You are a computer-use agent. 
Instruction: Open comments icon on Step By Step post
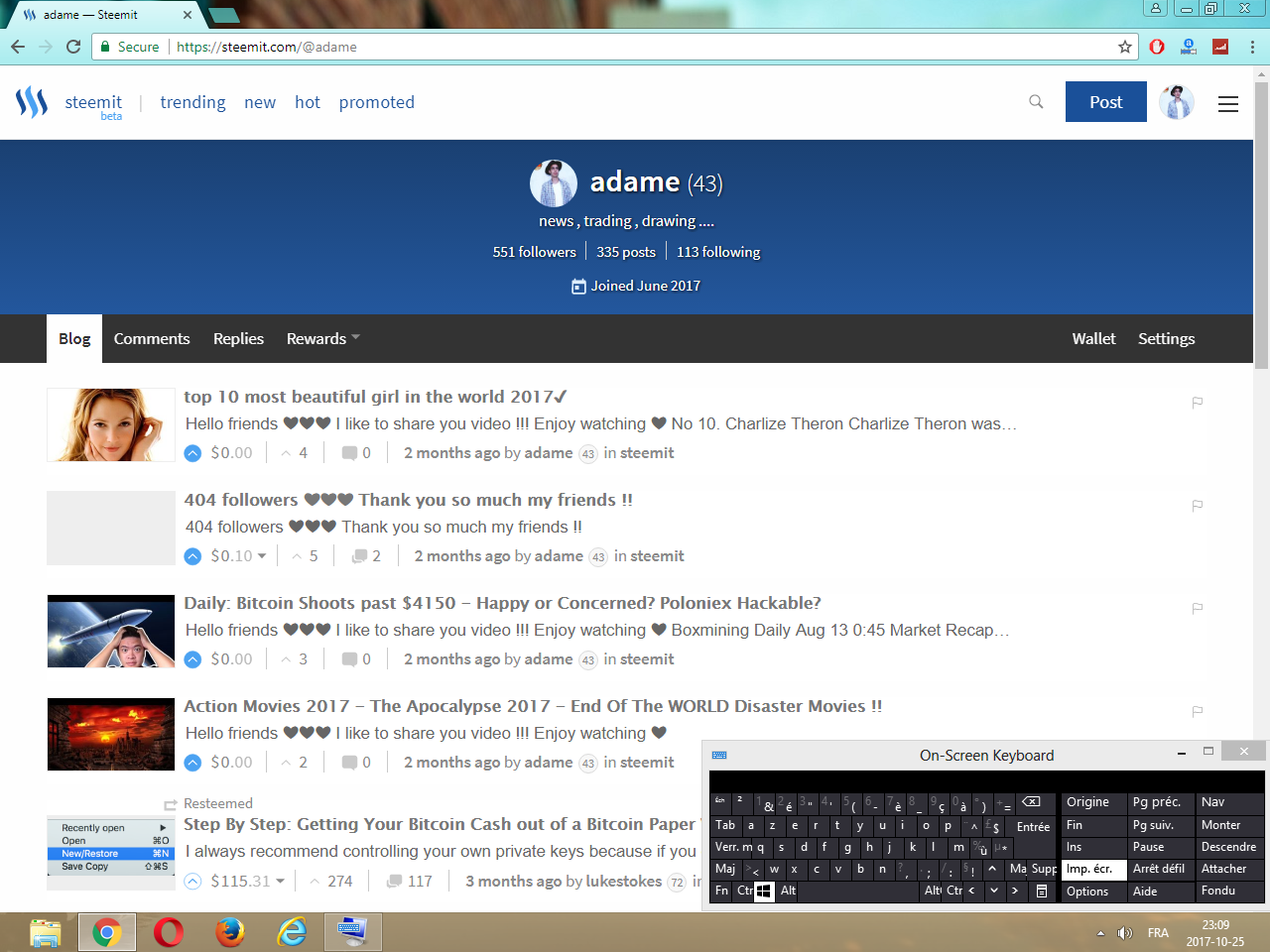tap(395, 882)
